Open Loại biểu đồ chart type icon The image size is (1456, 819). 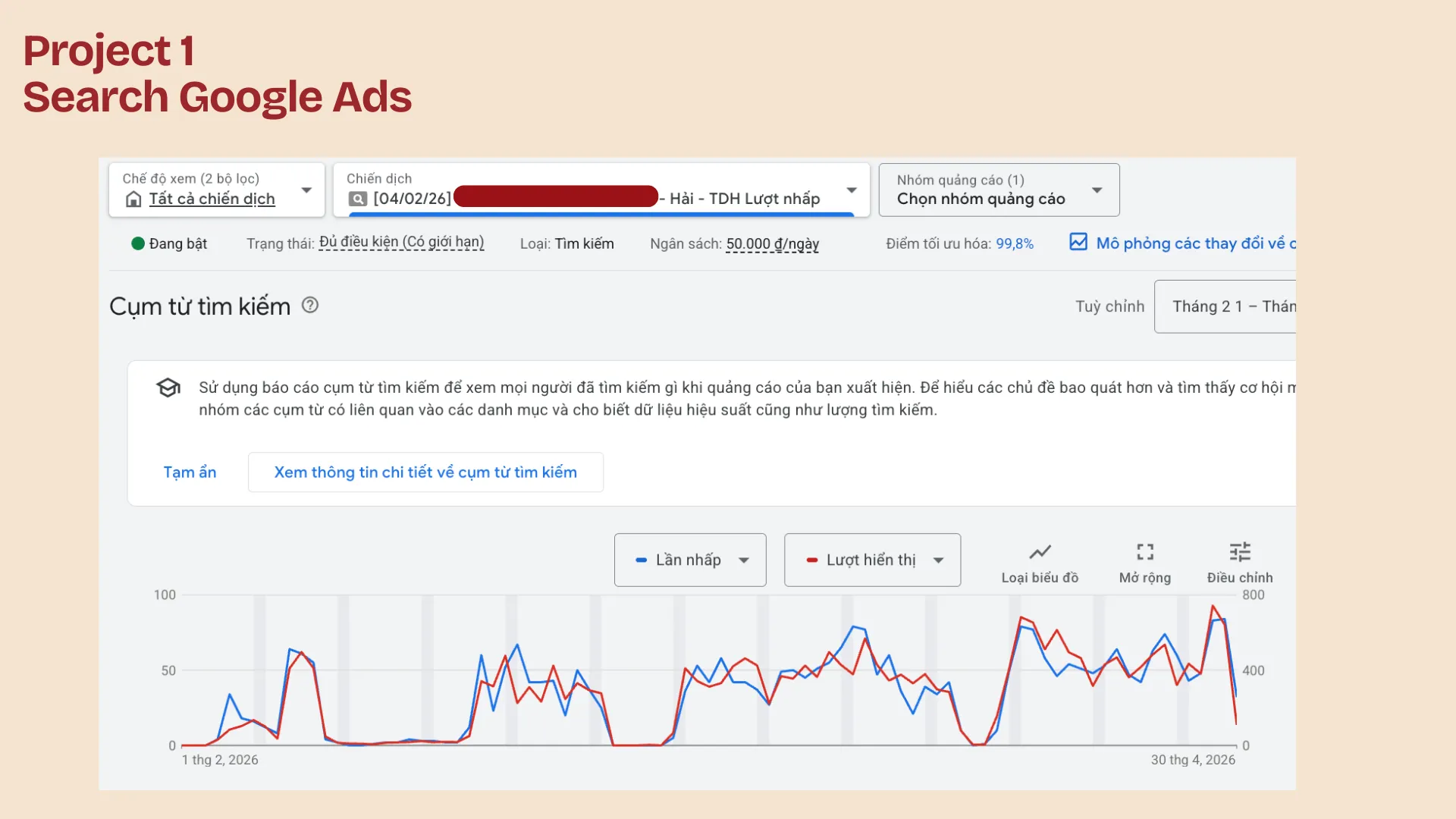tap(1040, 552)
